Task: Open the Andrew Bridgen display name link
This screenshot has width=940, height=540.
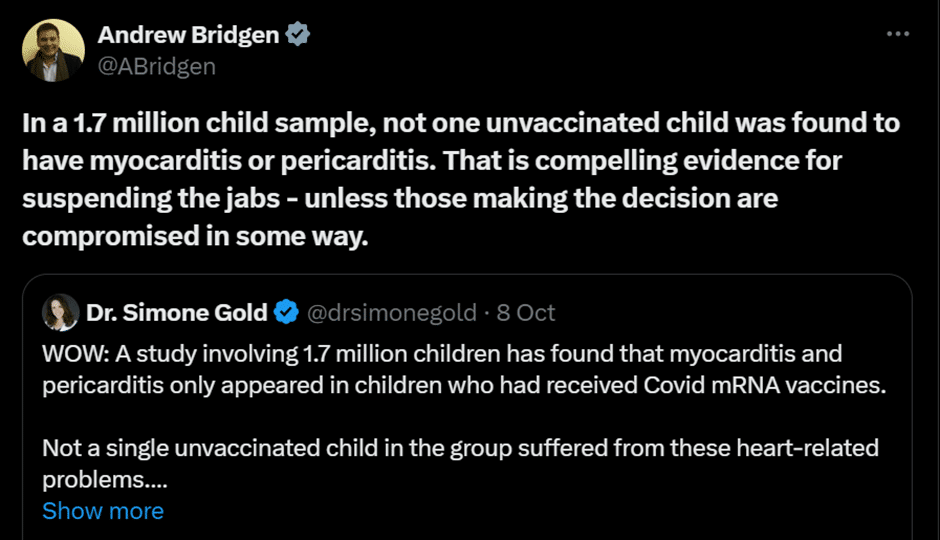Action: coord(188,35)
